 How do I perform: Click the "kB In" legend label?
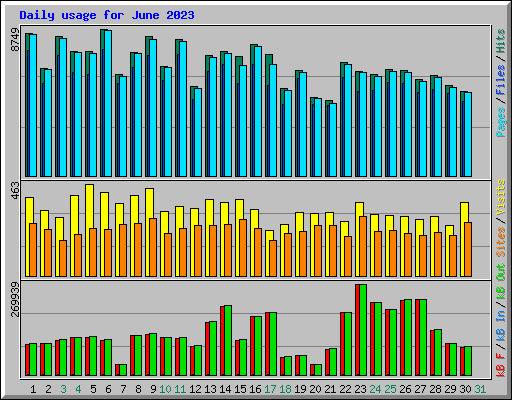tap(500, 326)
